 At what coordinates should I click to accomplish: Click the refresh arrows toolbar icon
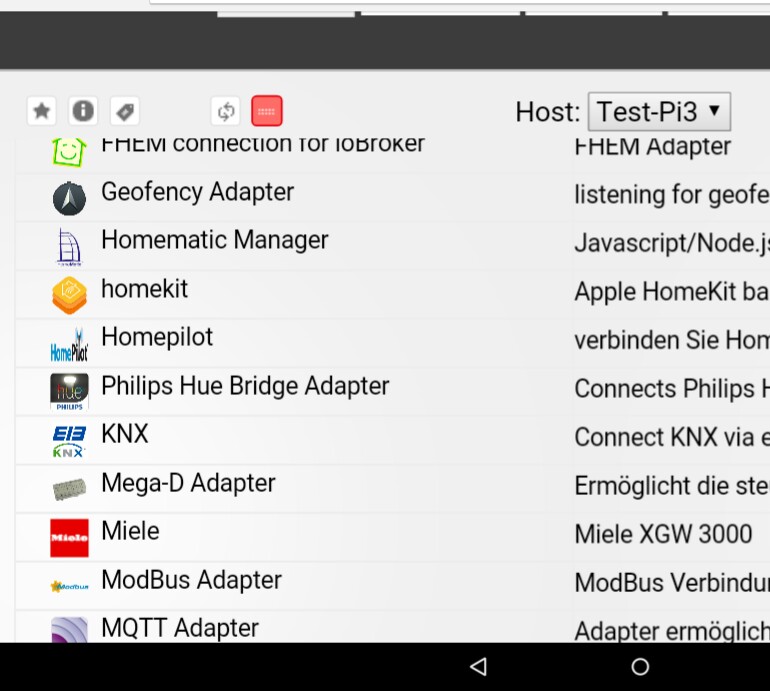[x=225, y=111]
